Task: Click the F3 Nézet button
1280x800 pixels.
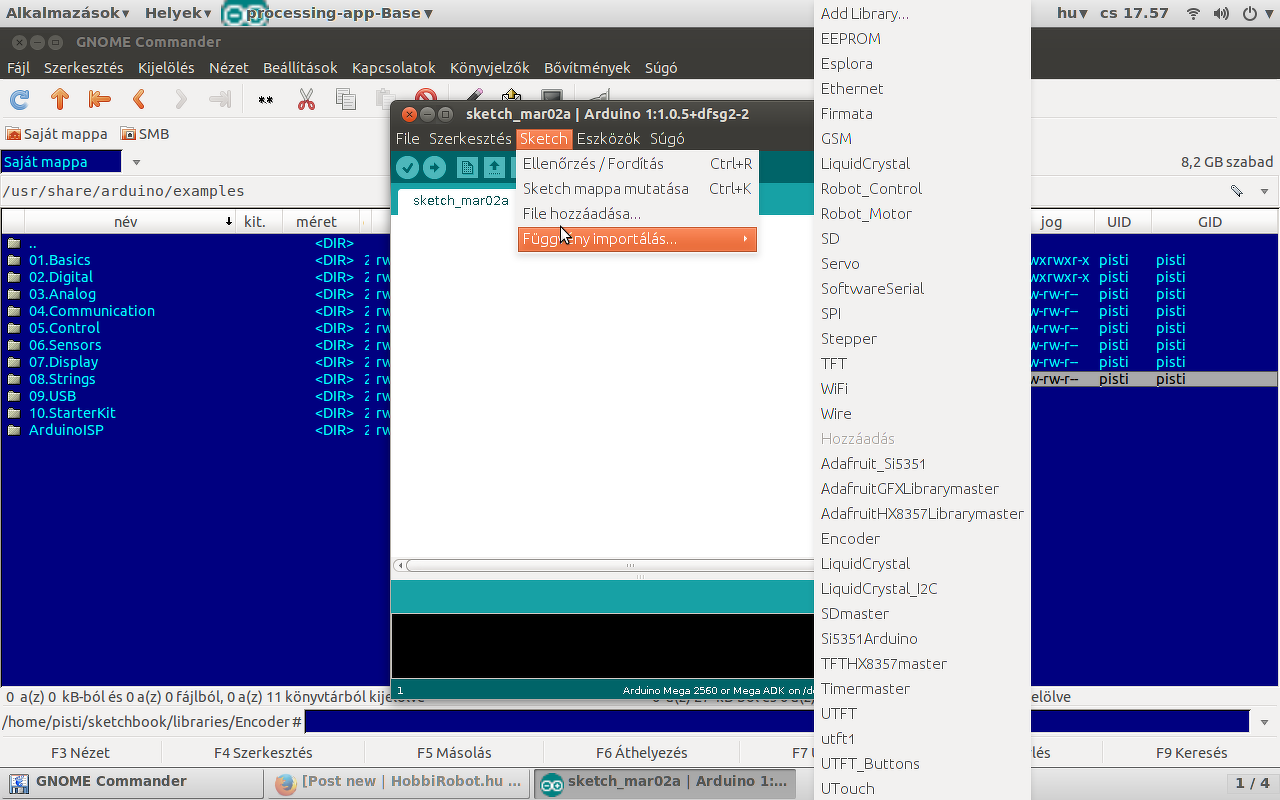Action: (81, 753)
